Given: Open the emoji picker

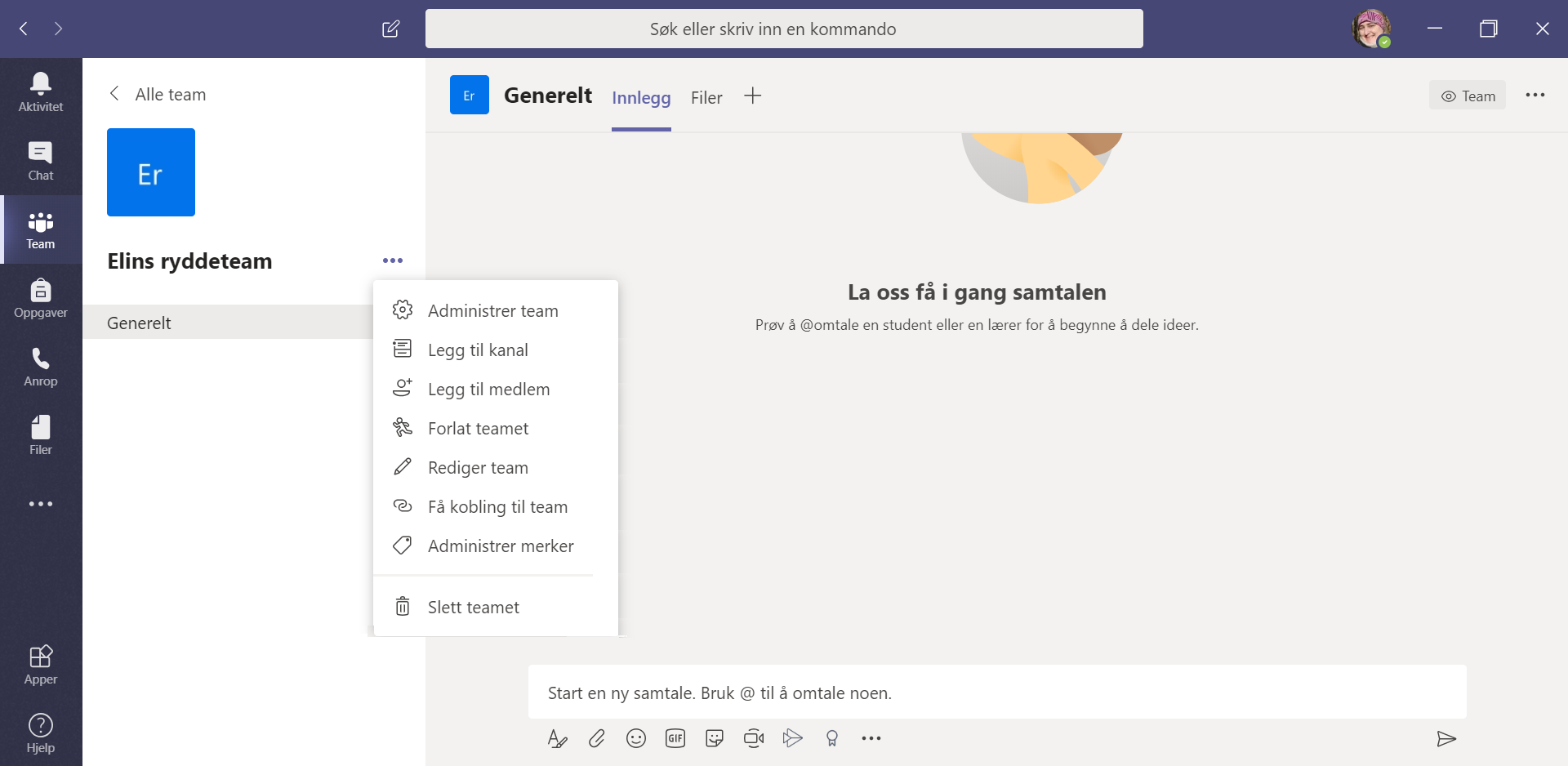Looking at the screenshot, I should 636,739.
